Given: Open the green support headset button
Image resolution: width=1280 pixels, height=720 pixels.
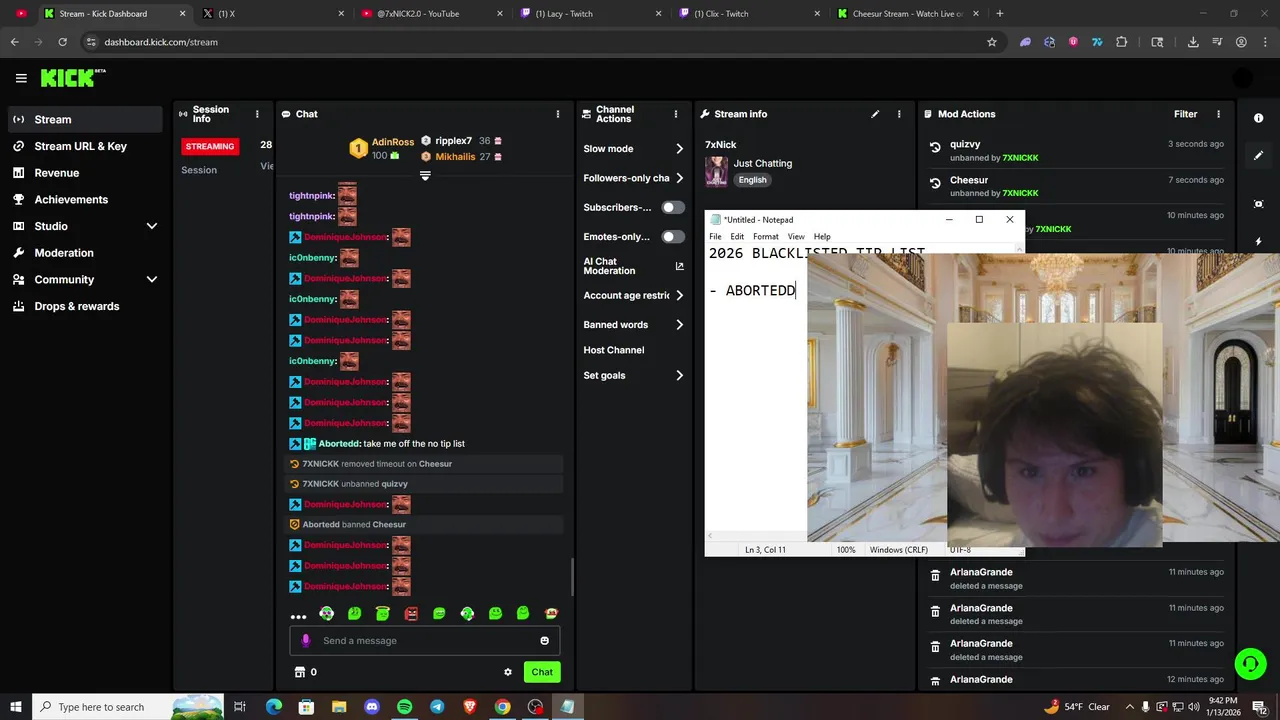Looking at the screenshot, I should pyautogui.click(x=1250, y=664).
